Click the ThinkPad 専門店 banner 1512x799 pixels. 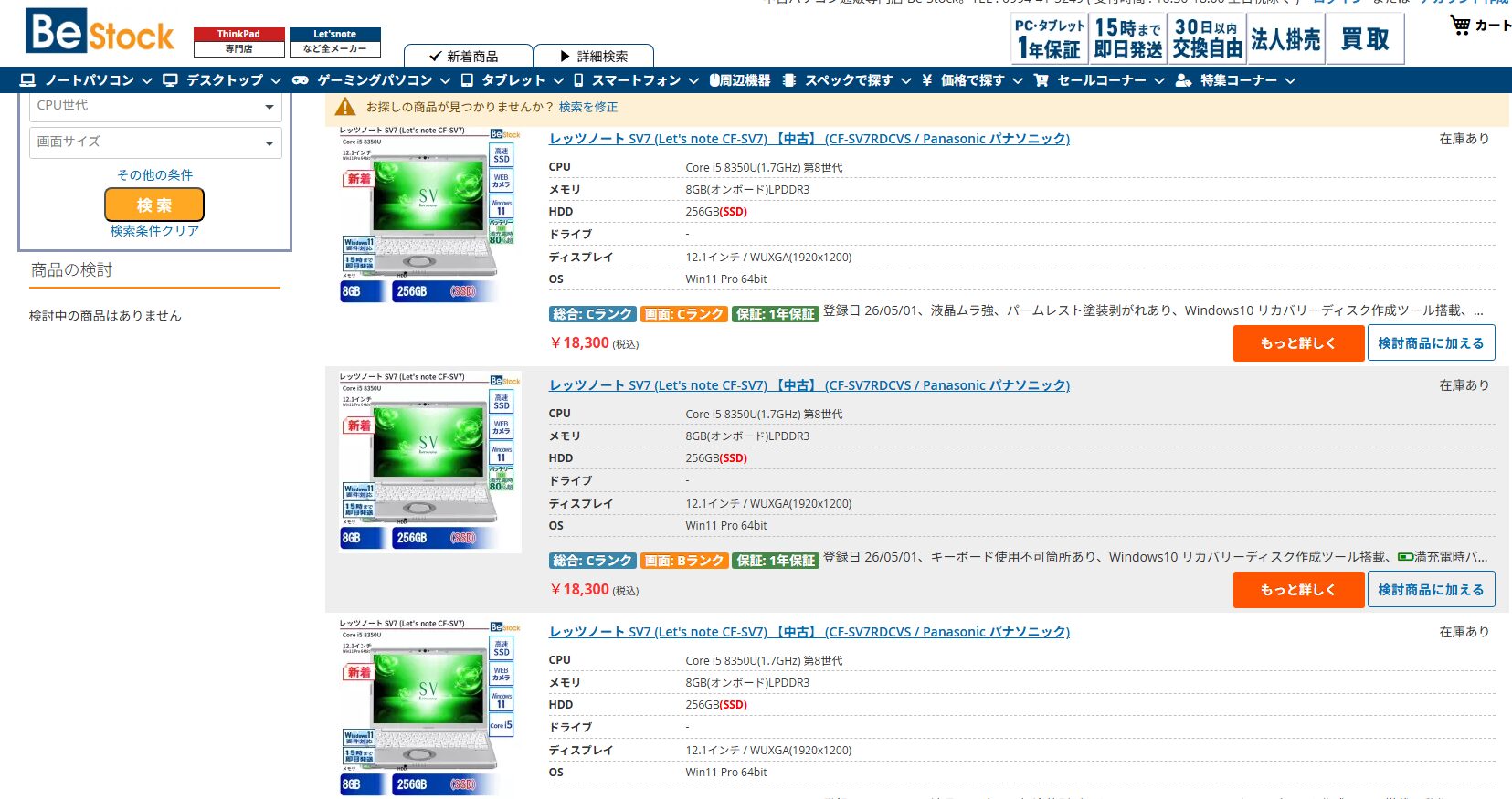(x=238, y=42)
